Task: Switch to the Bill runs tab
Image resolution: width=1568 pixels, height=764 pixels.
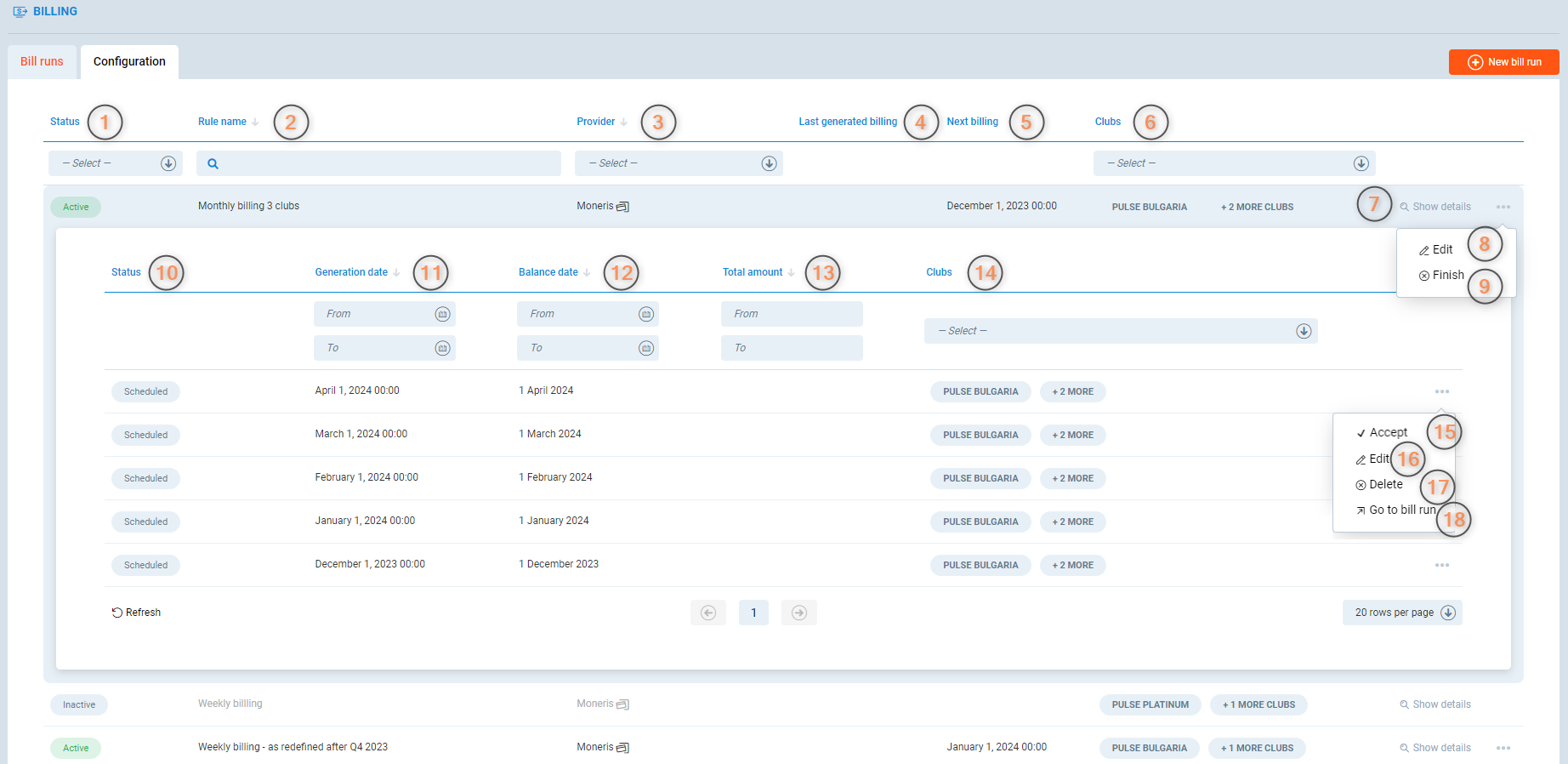Action: click(42, 61)
